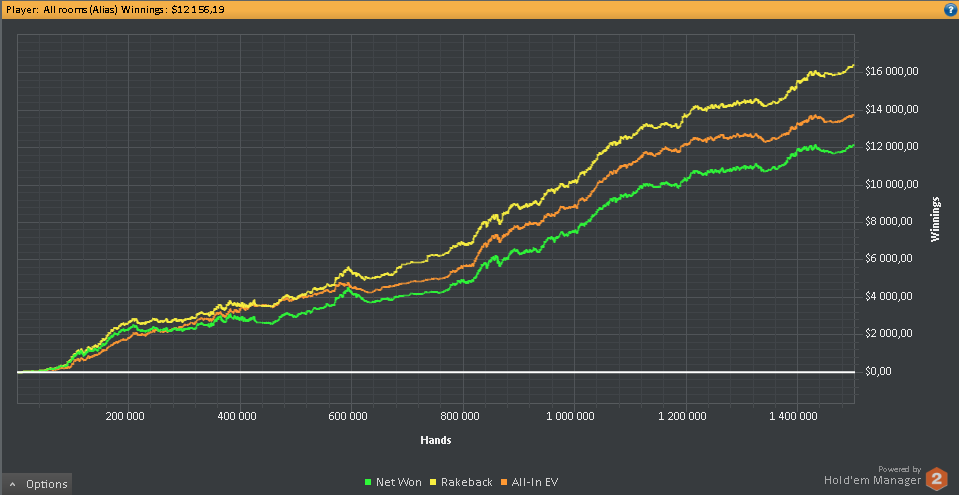
Task: Open the Options button at the bottom left
Action: [x=37, y=484]
